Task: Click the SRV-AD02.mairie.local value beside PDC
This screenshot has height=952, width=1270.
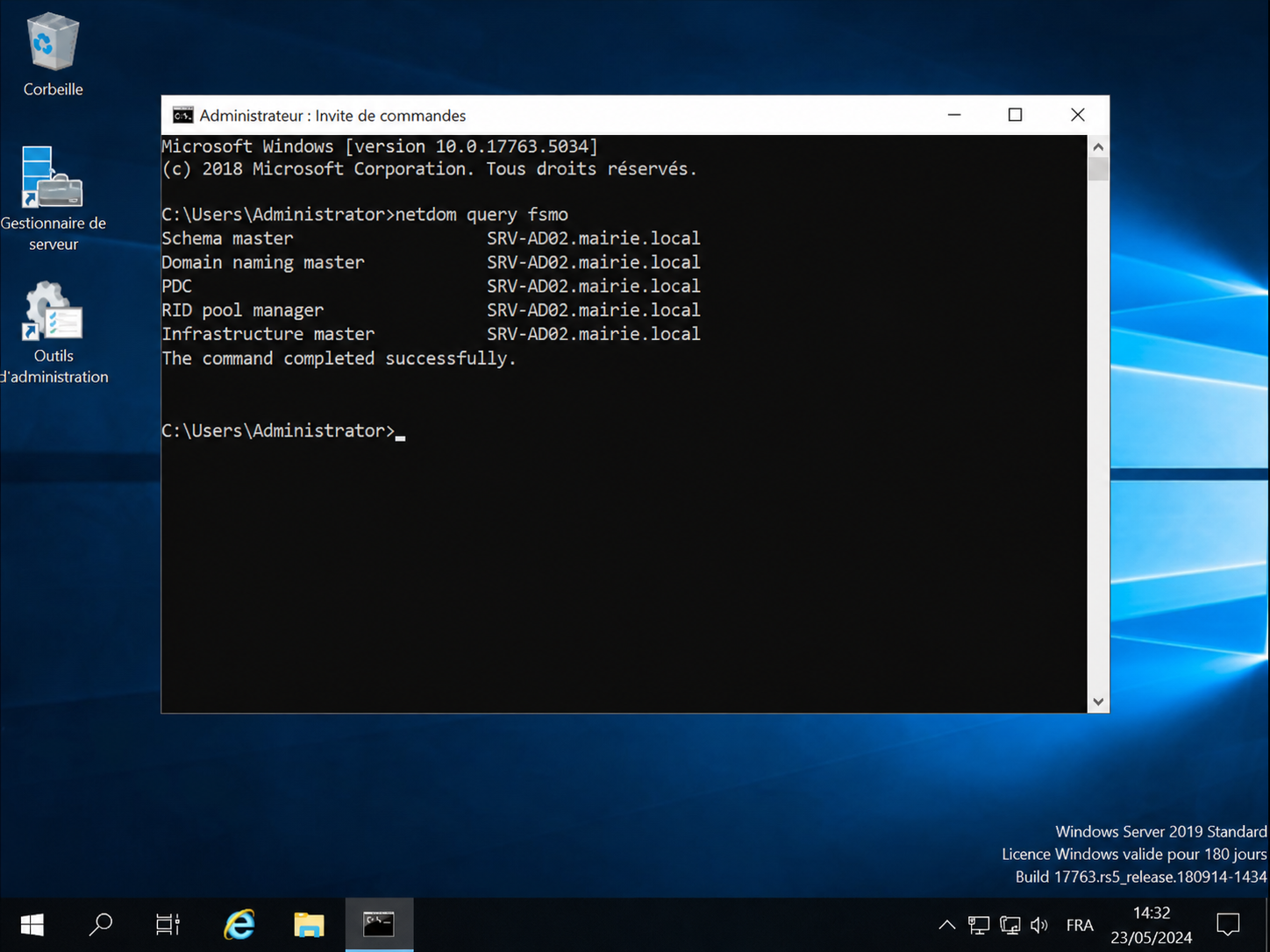Action: pyautogui.click(x=594, y=286)
